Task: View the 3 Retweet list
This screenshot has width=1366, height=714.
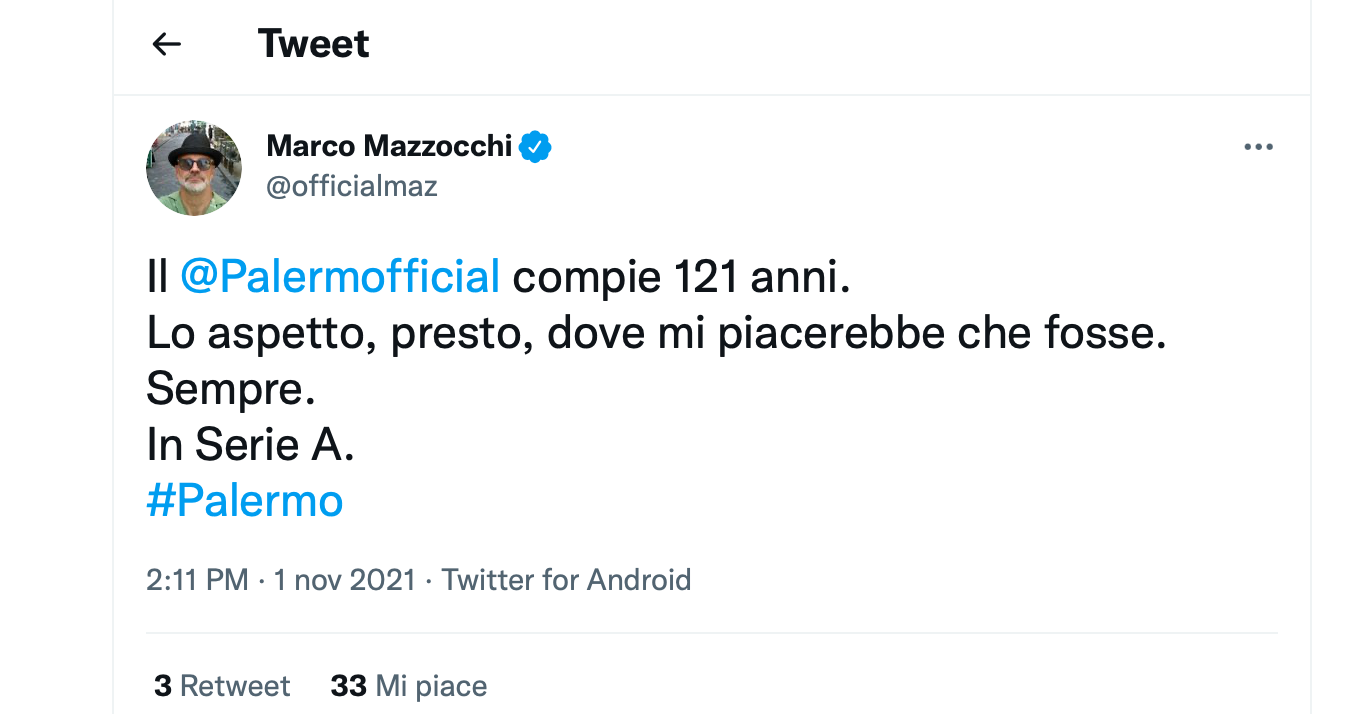Action: 222,686
